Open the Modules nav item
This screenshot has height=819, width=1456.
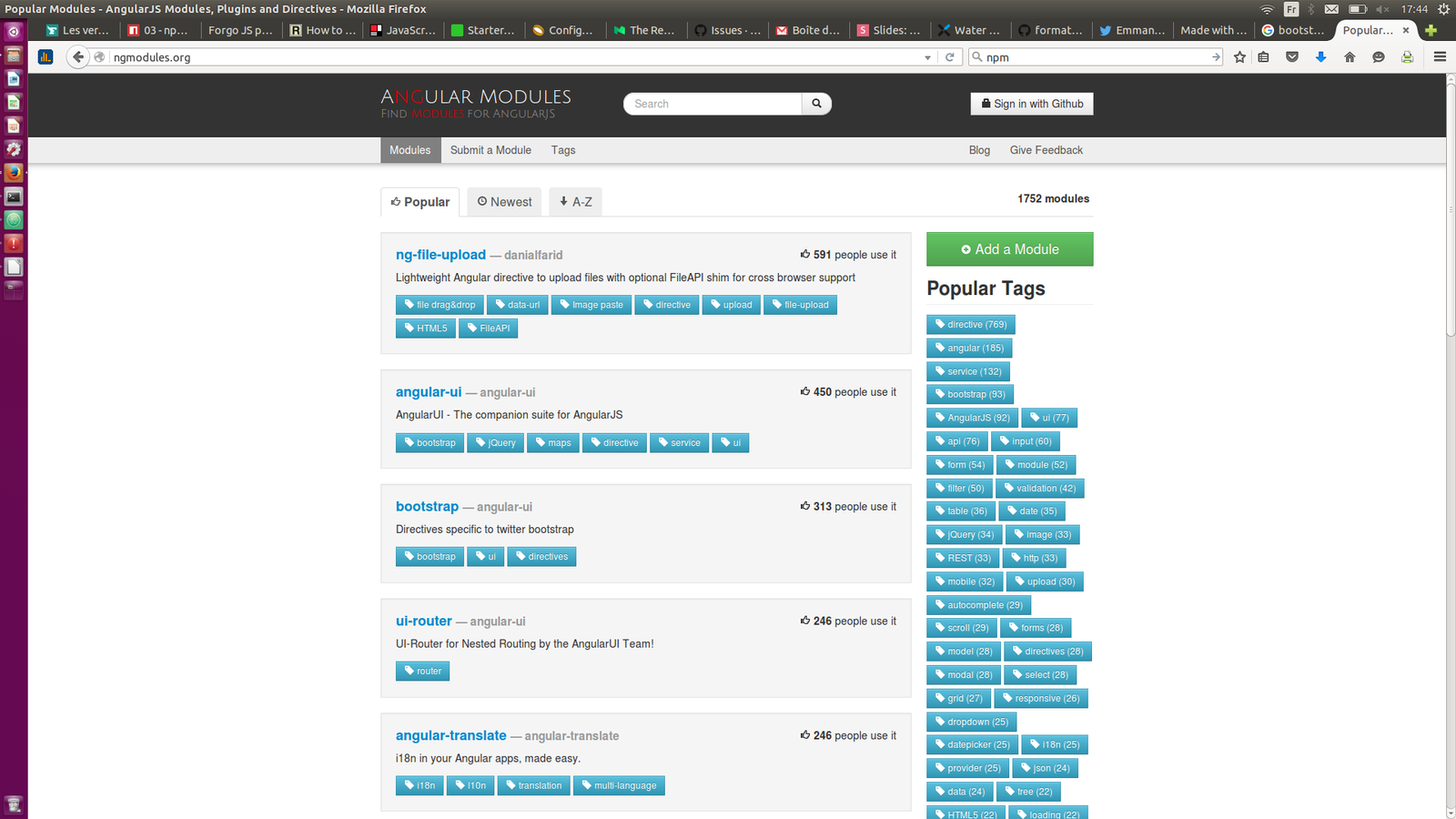[410, 150]
